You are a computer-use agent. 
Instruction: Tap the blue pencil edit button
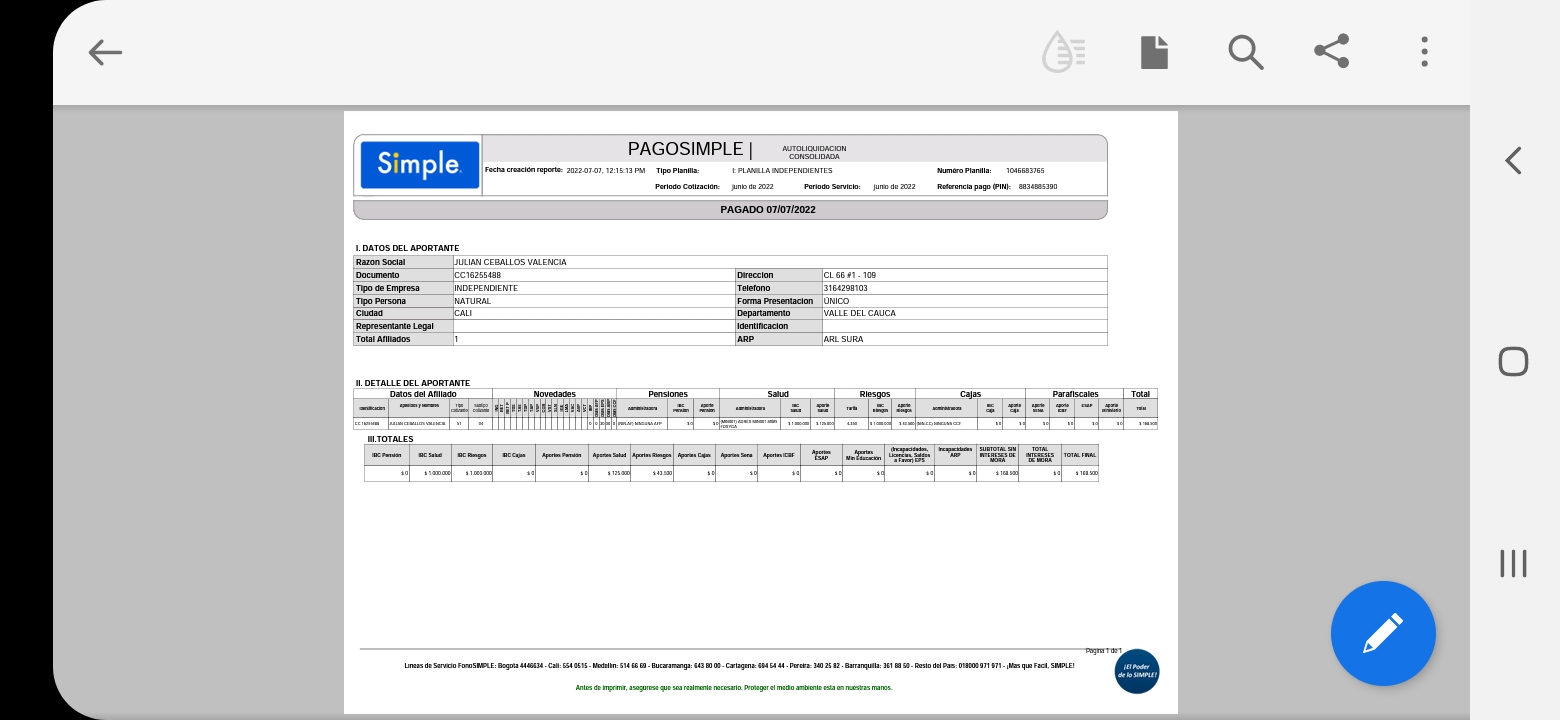pos(1383,634)
